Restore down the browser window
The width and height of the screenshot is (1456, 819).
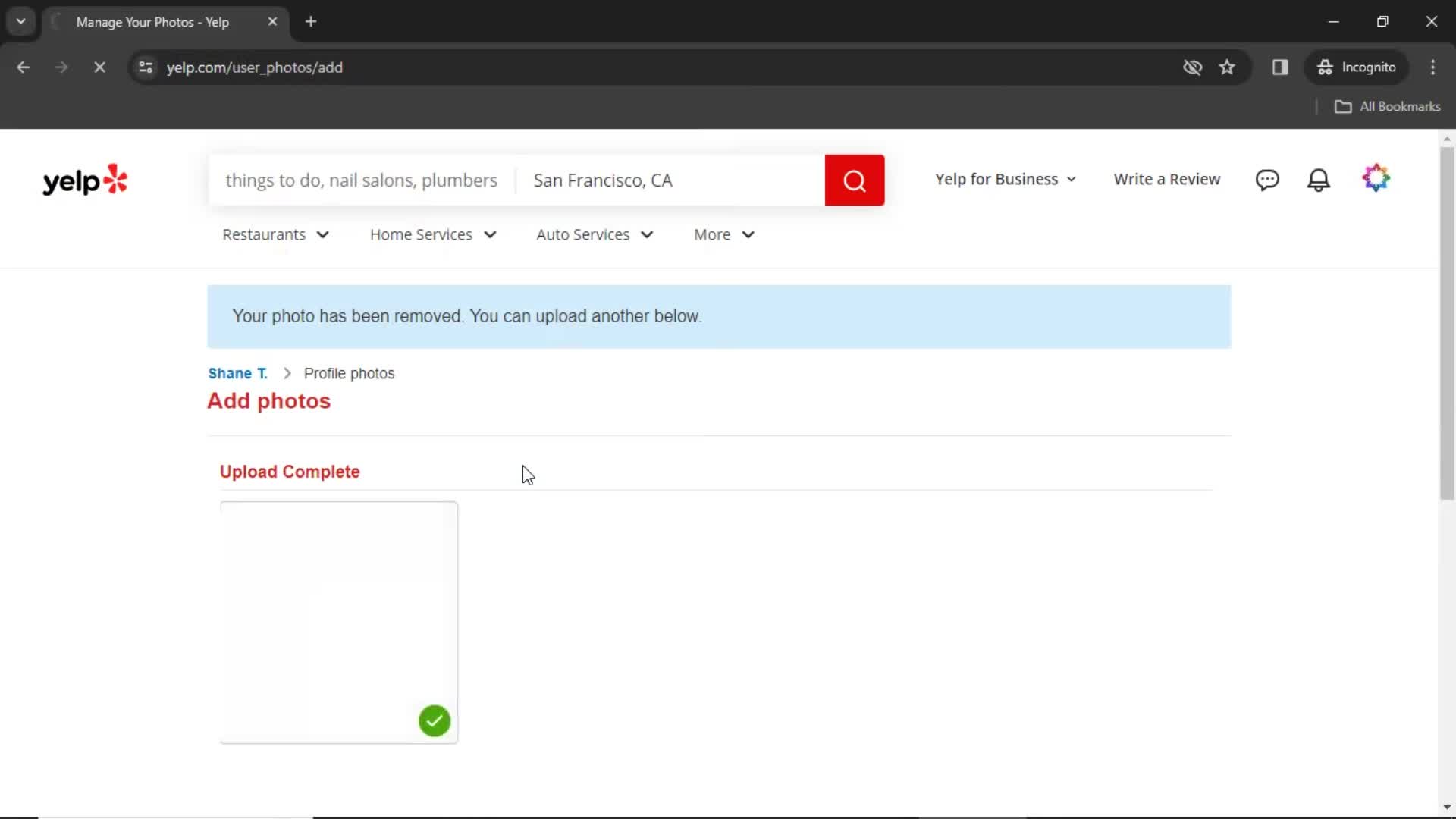tap(1382, 21)
